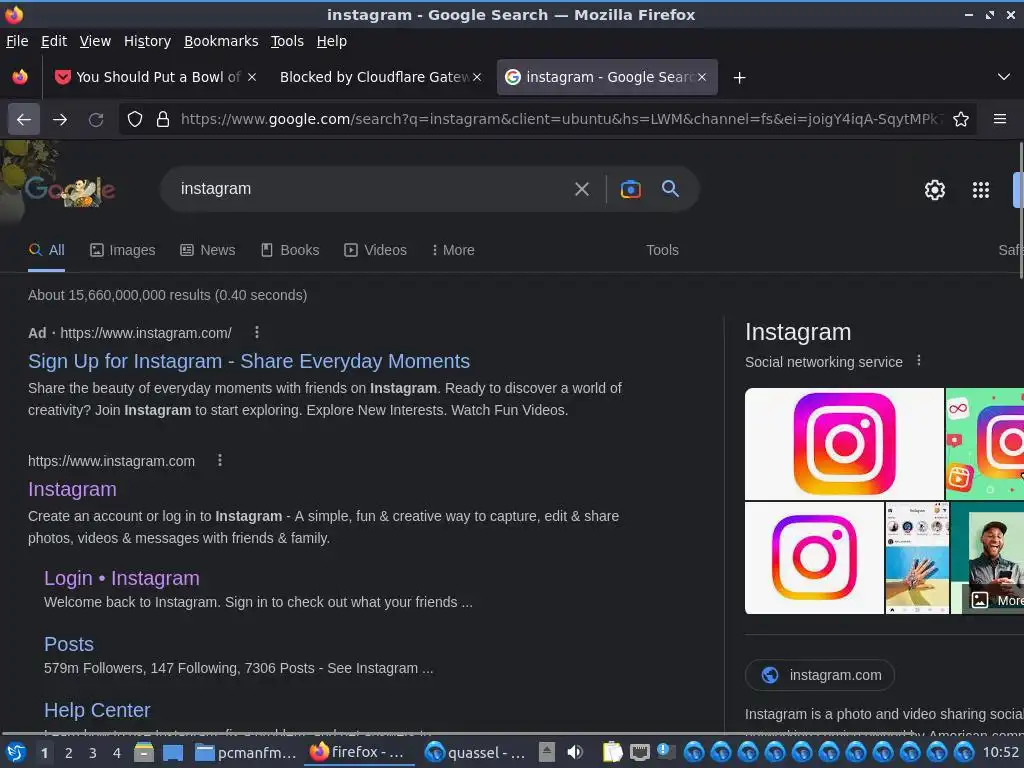The image size is (1024, 768).
Task: Select the Videos results tab
Action: point(376,250)
